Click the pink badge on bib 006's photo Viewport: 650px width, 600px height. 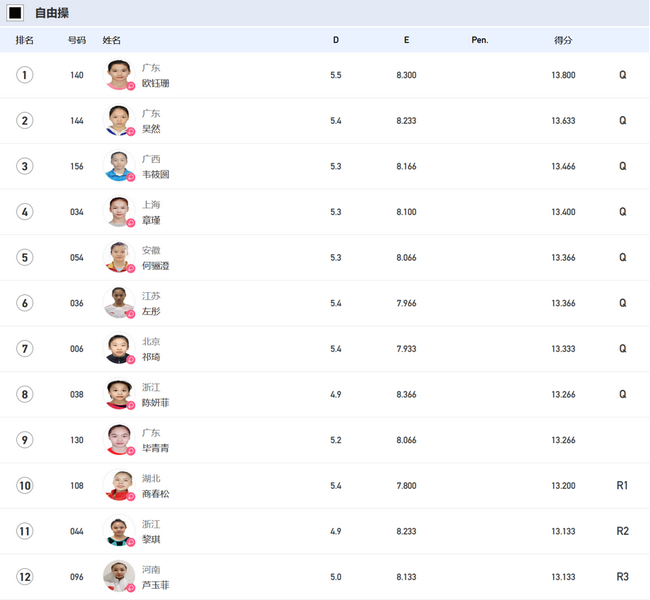(131, 360)
